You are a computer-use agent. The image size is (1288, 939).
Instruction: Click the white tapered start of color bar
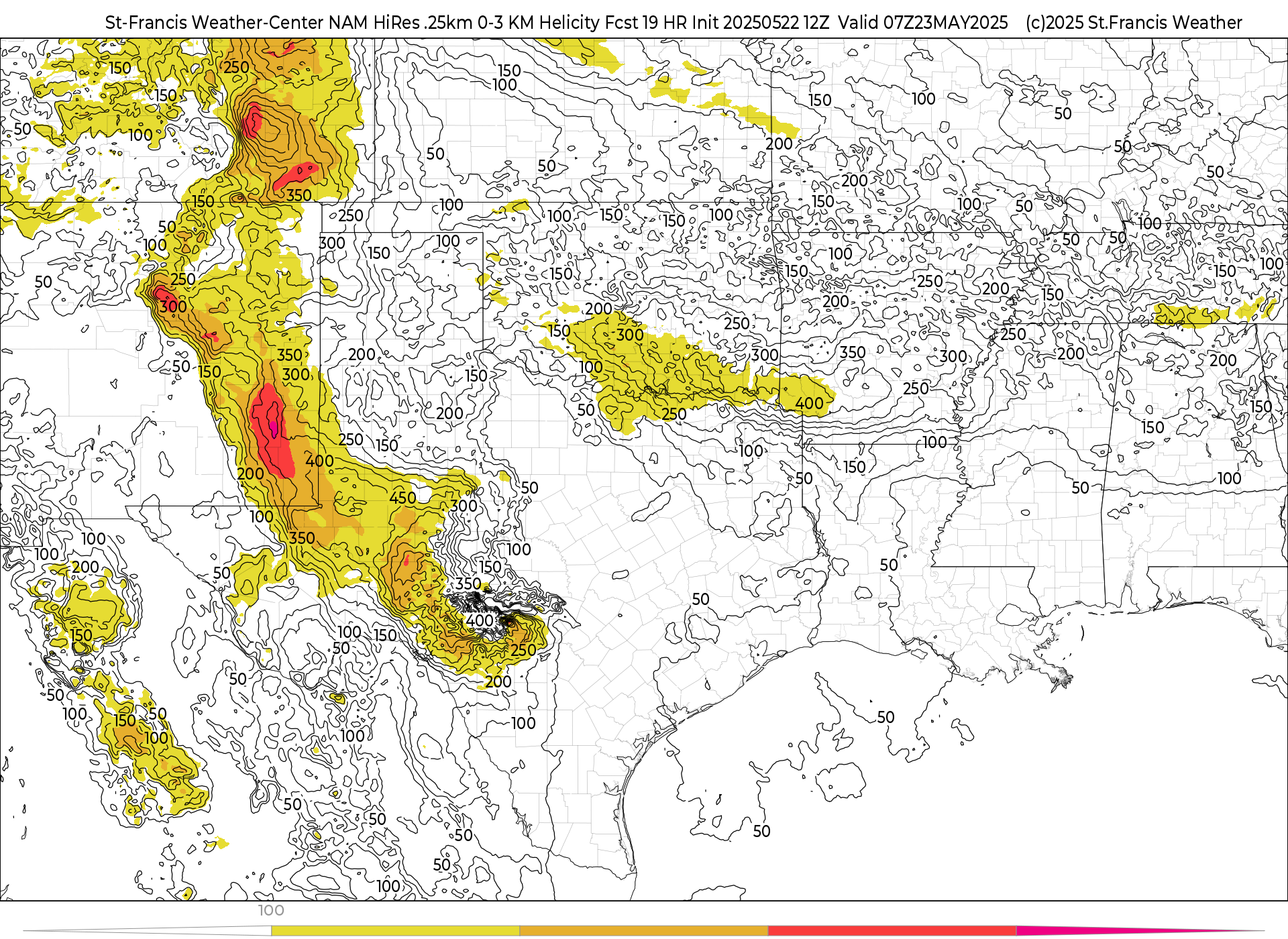[147, 931]
